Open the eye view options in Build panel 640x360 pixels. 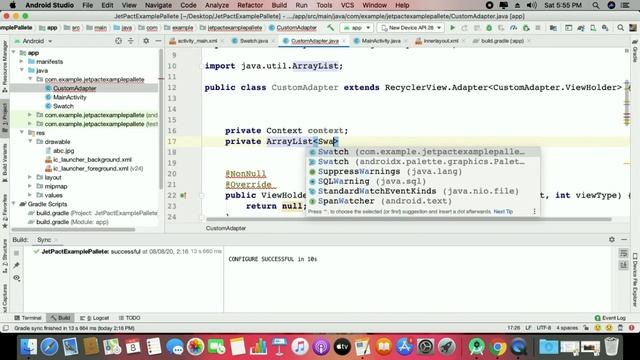click(x=16, y=278)
